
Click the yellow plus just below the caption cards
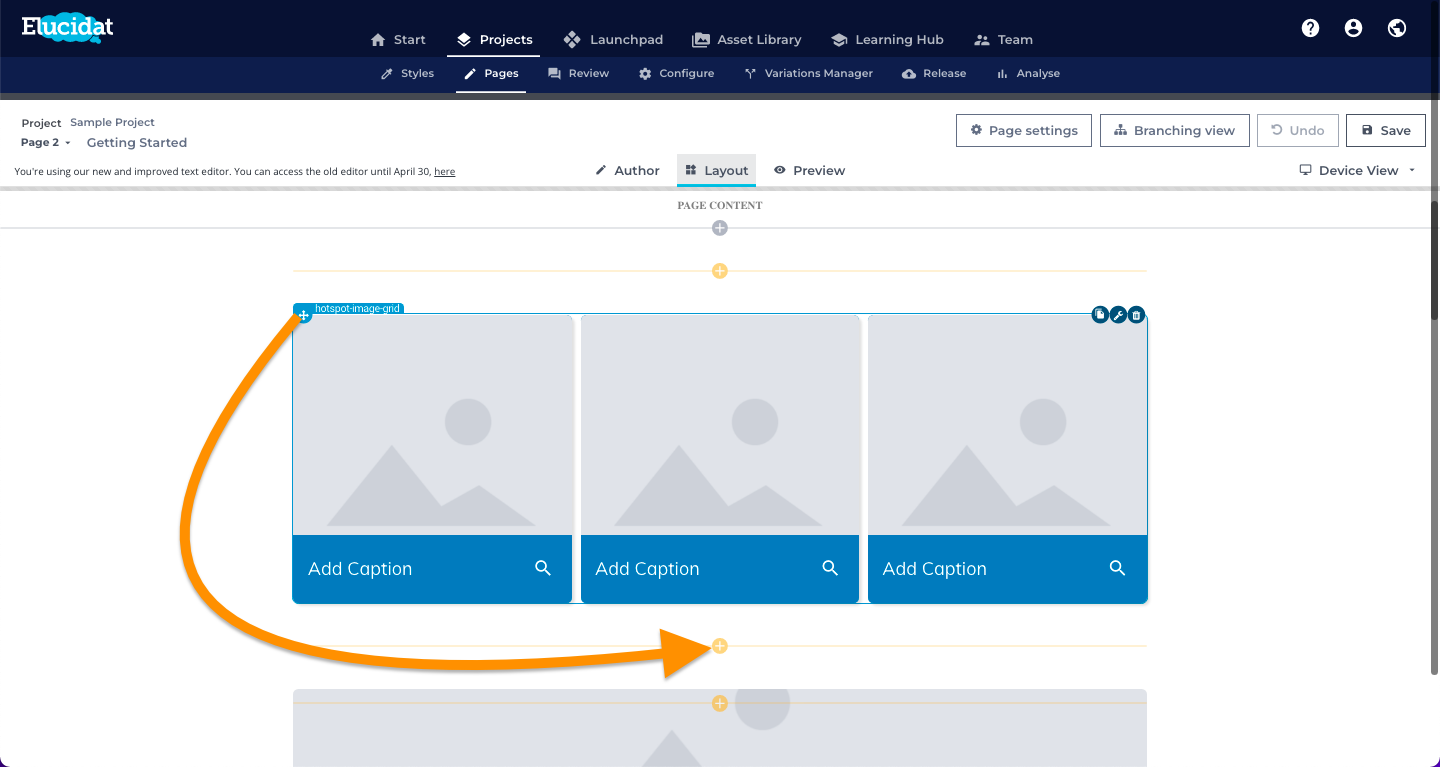click(x=720, y=646)
